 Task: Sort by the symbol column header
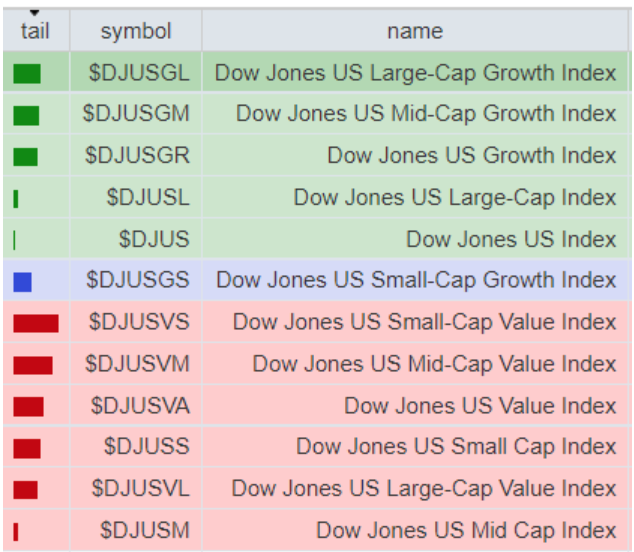tap(136, 32)
